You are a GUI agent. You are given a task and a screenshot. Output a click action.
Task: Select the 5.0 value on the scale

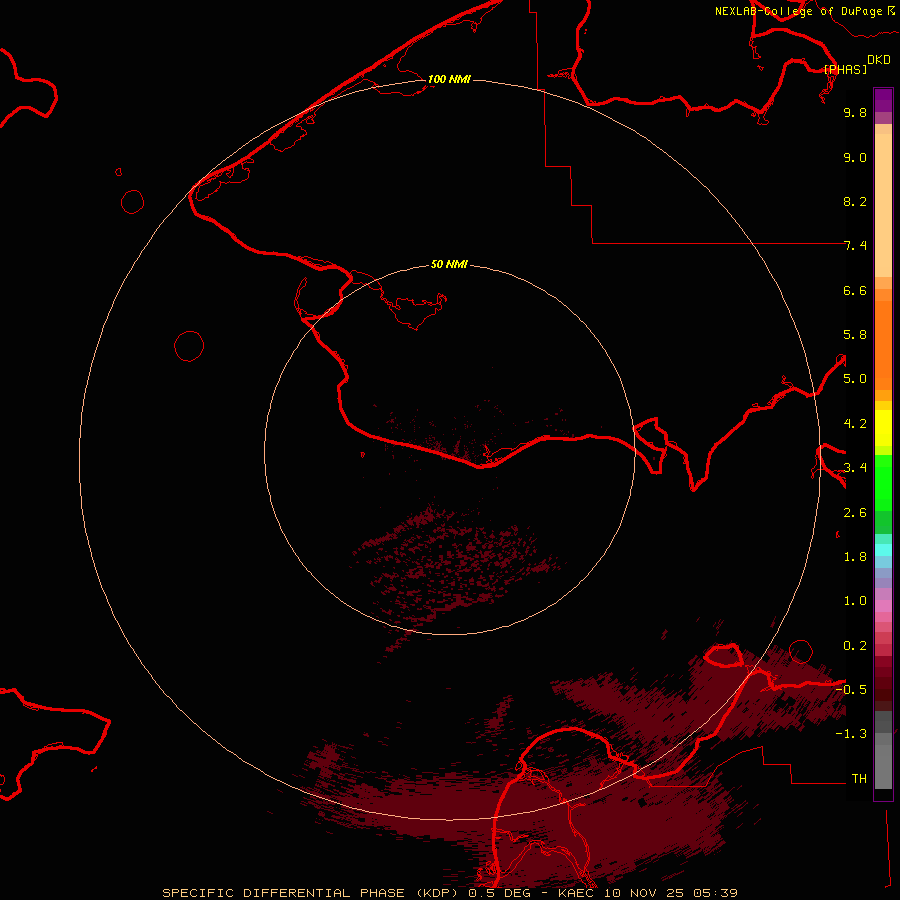click(x=855, y=379)
